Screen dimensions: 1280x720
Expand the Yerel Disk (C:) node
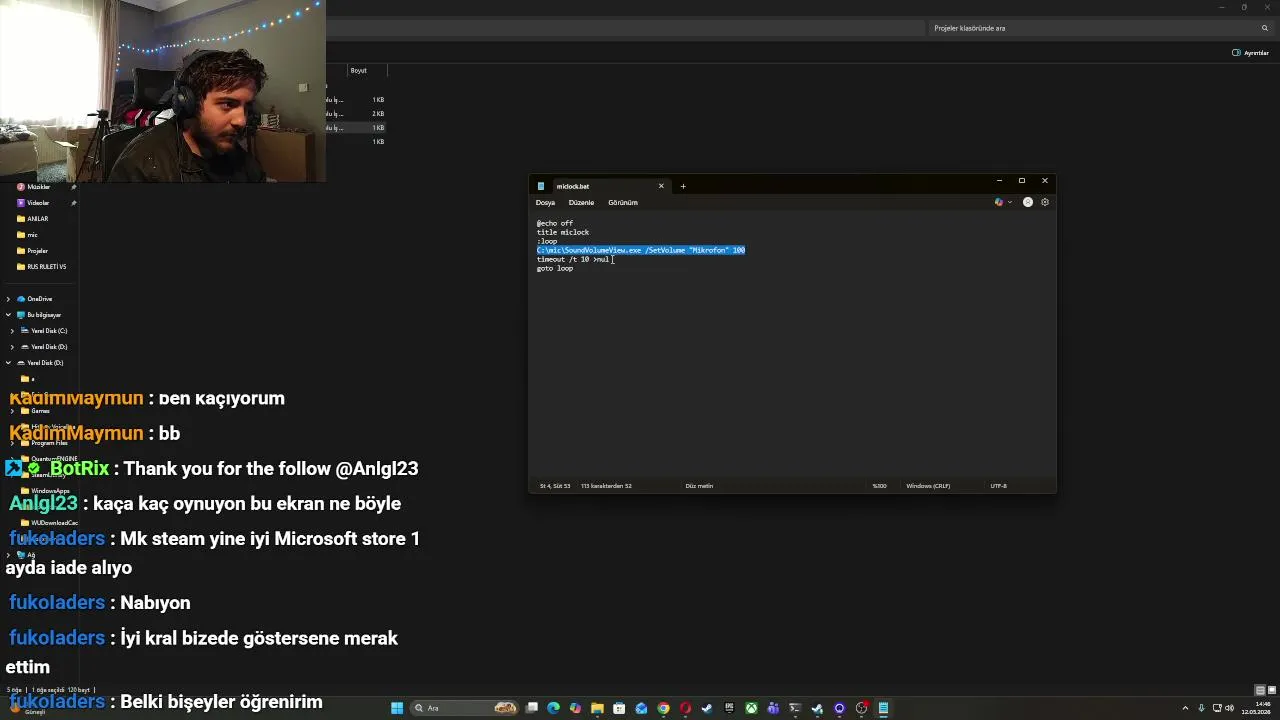12,331
